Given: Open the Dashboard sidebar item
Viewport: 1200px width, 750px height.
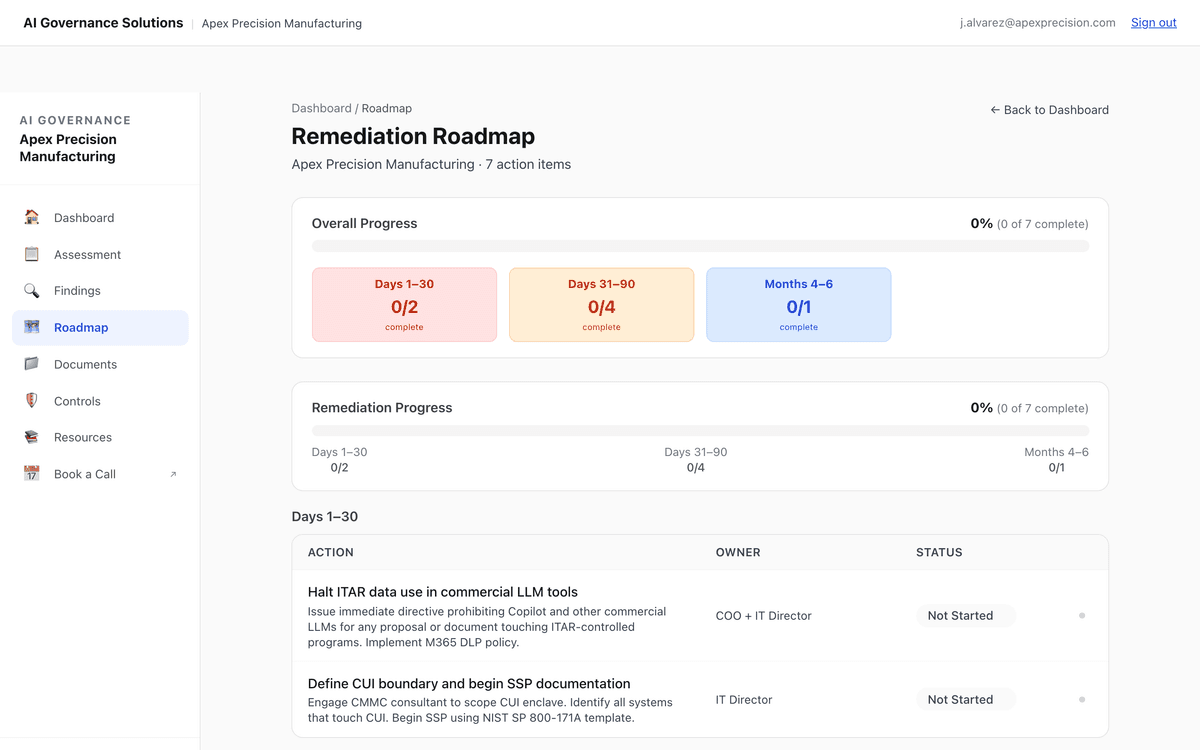Looking at the screenshot, I should pyautogui.click(x=100, y=217).
